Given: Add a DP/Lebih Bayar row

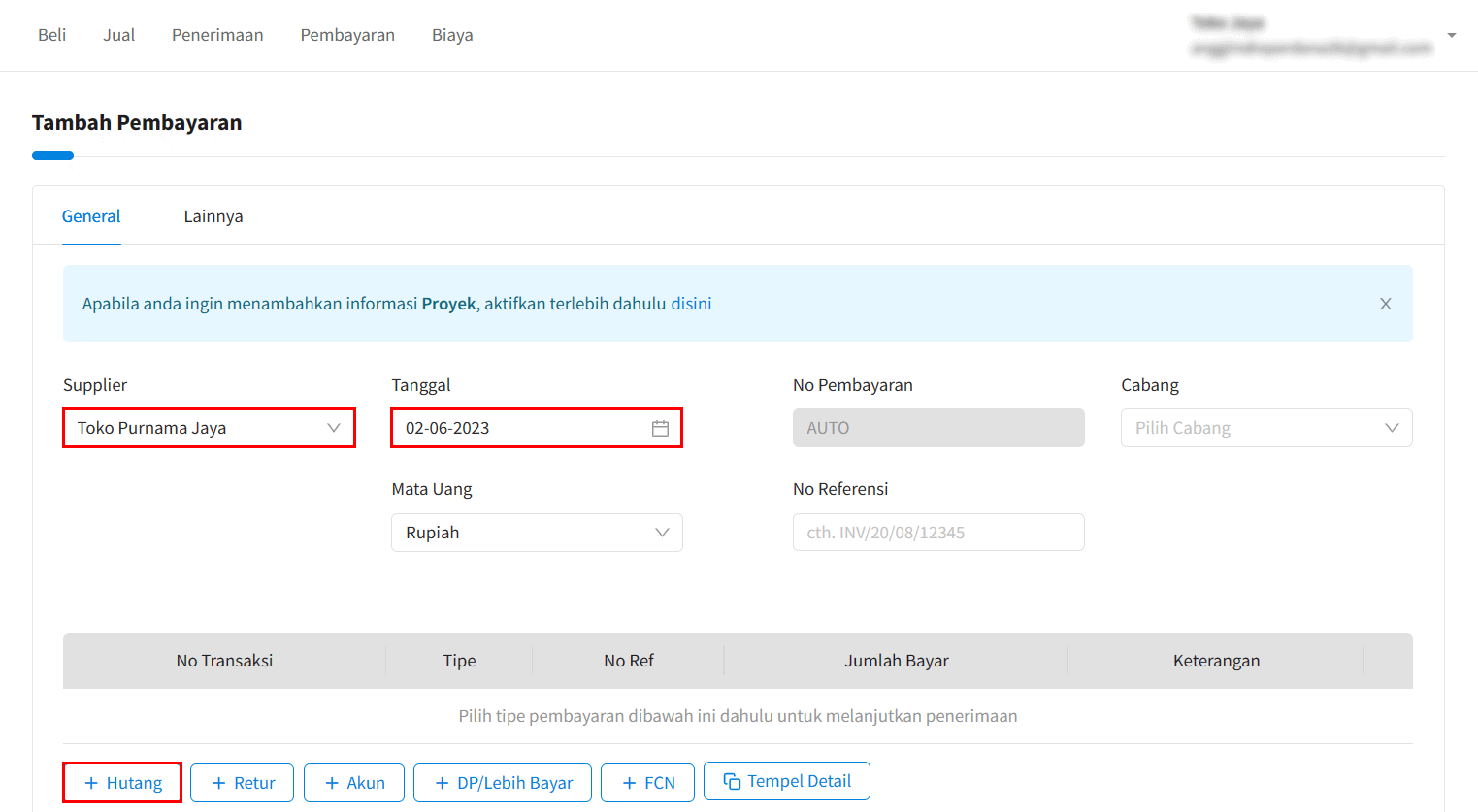Looking at the screenshot, I should click(x=503, y=783).
